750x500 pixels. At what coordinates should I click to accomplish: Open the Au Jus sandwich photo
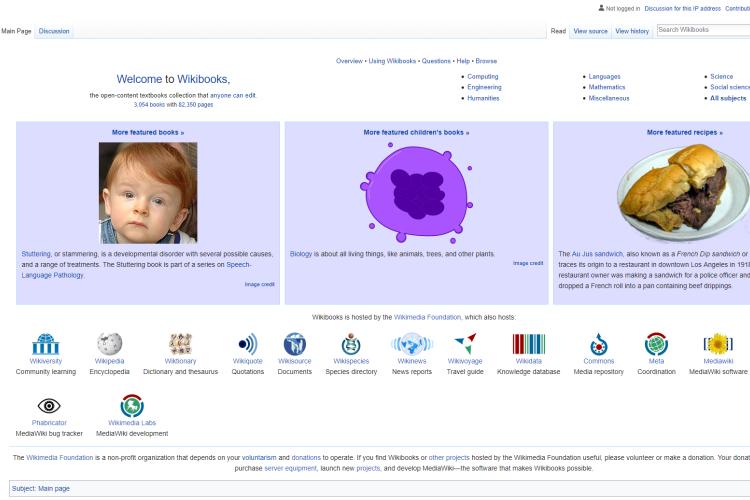pyautogui.click(x=683, y=193)
